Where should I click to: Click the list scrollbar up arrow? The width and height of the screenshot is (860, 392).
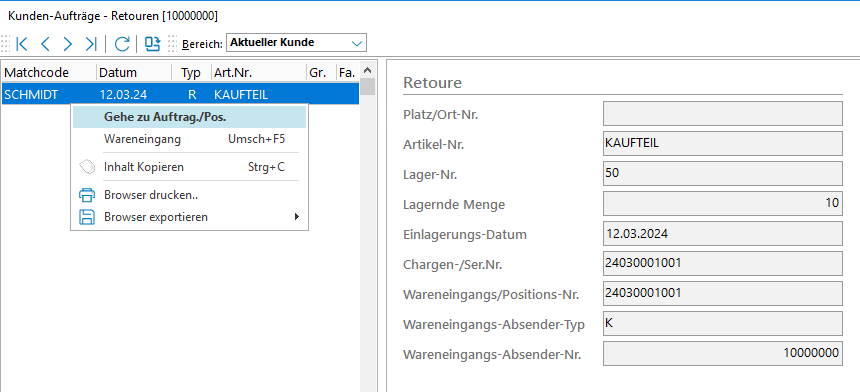(x=368, y=70)
